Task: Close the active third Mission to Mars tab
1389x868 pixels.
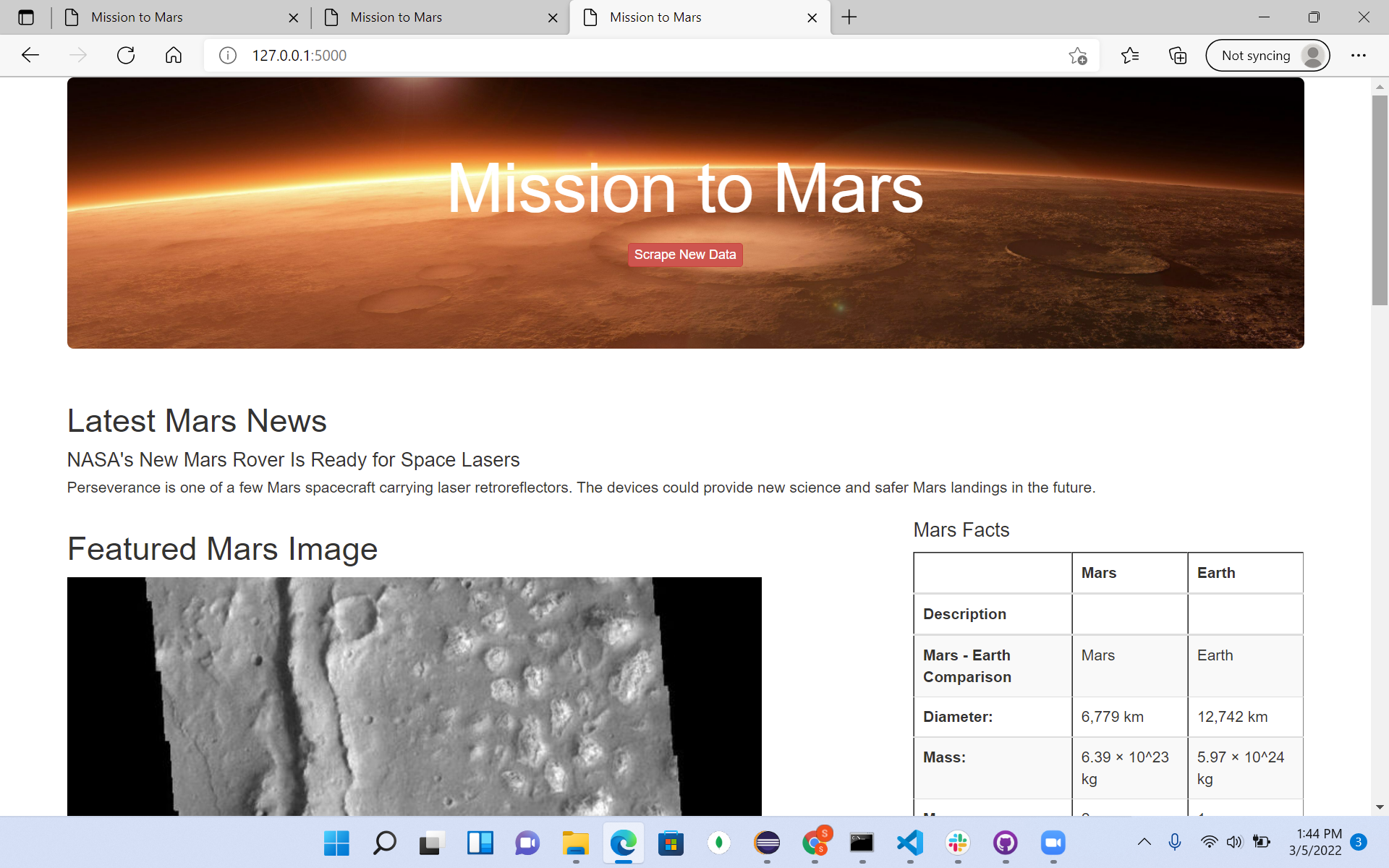Action: coord(812,18)
